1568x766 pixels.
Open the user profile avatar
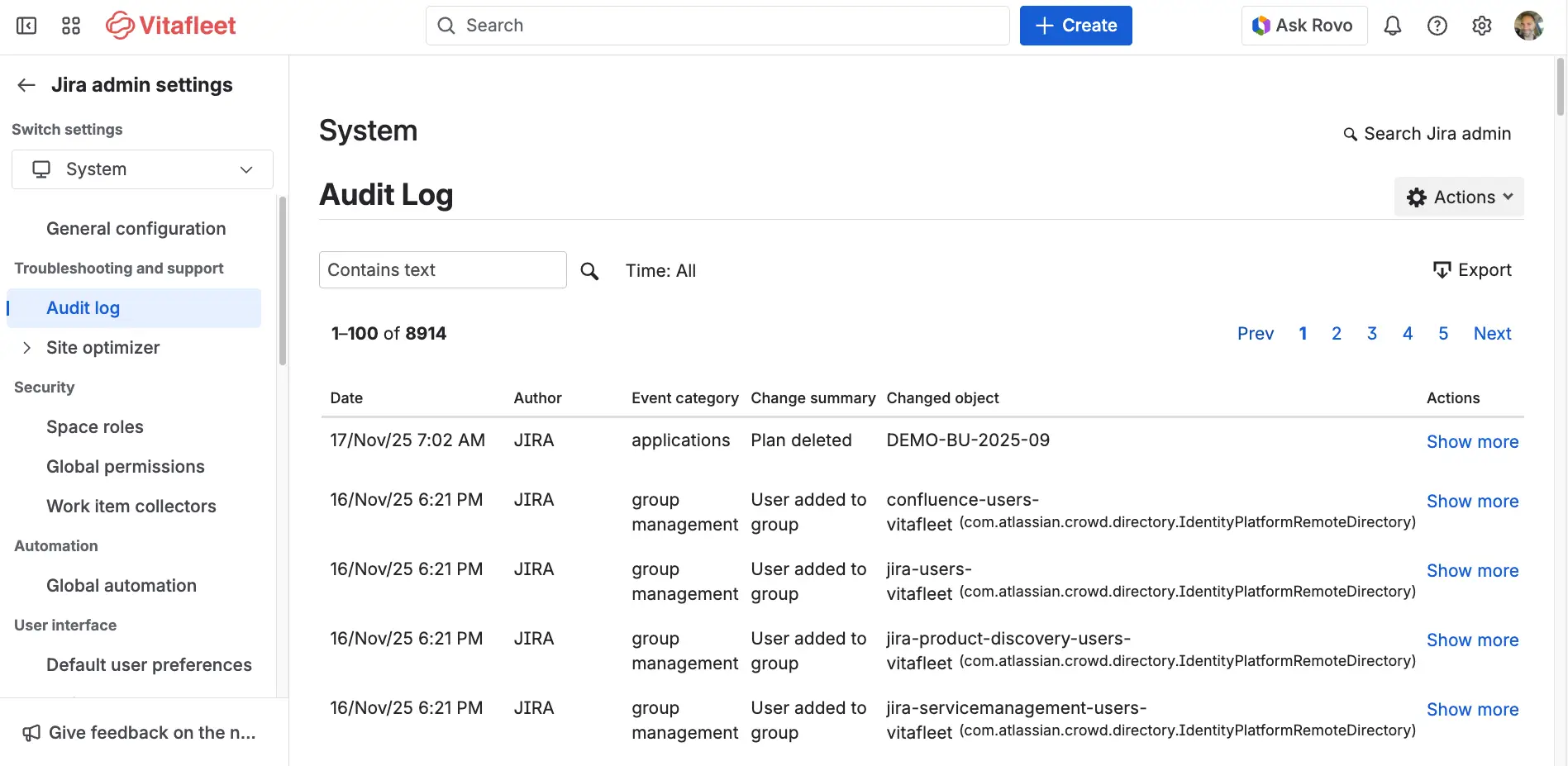coord(1528,26)
